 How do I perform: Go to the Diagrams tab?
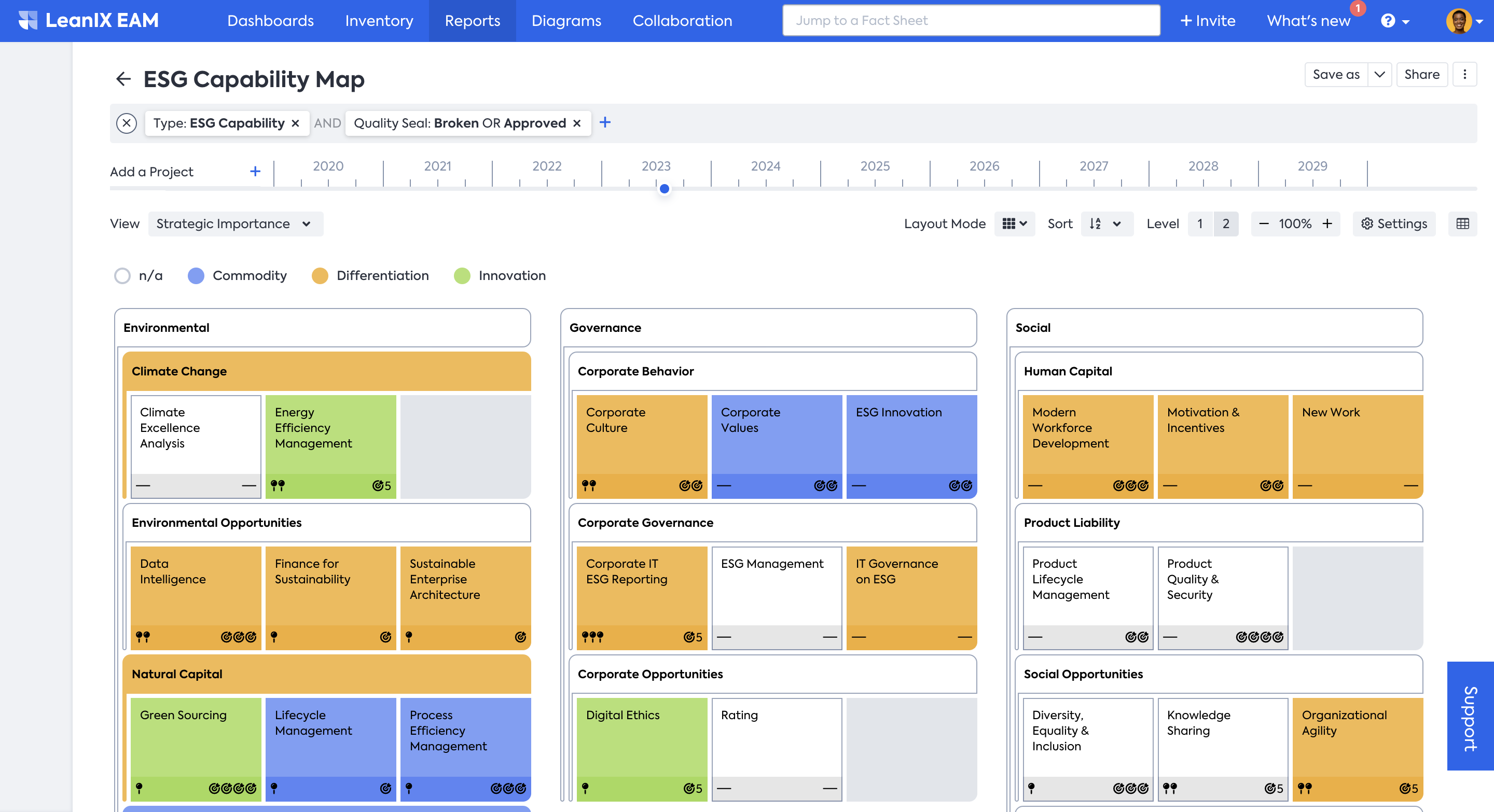tap(566, 21)
